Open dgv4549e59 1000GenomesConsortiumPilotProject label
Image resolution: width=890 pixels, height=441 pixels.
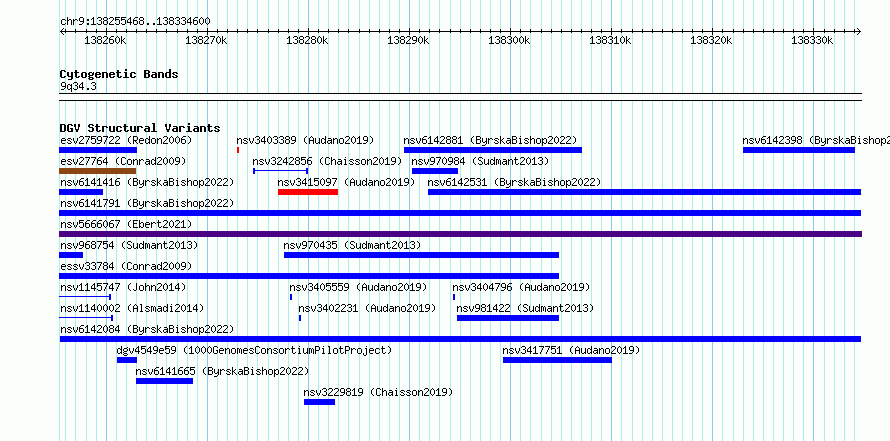[254, 350]
